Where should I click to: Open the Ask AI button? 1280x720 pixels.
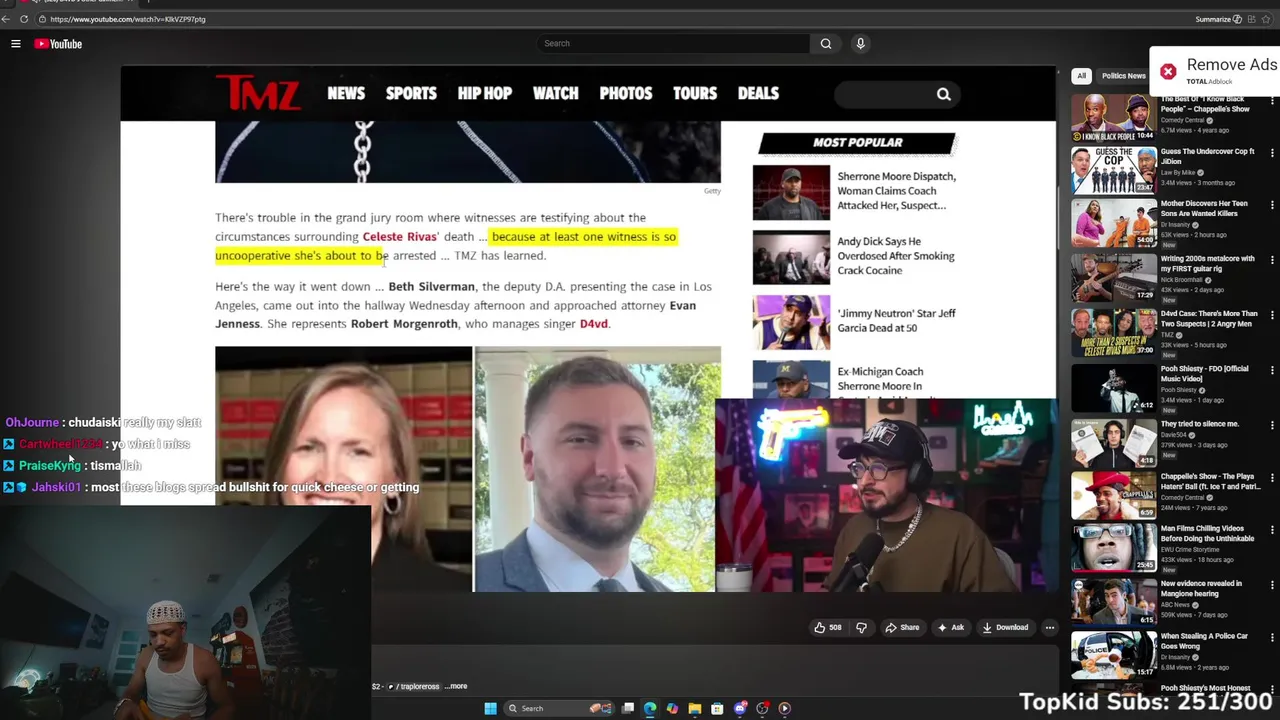[x=950, y=628]
